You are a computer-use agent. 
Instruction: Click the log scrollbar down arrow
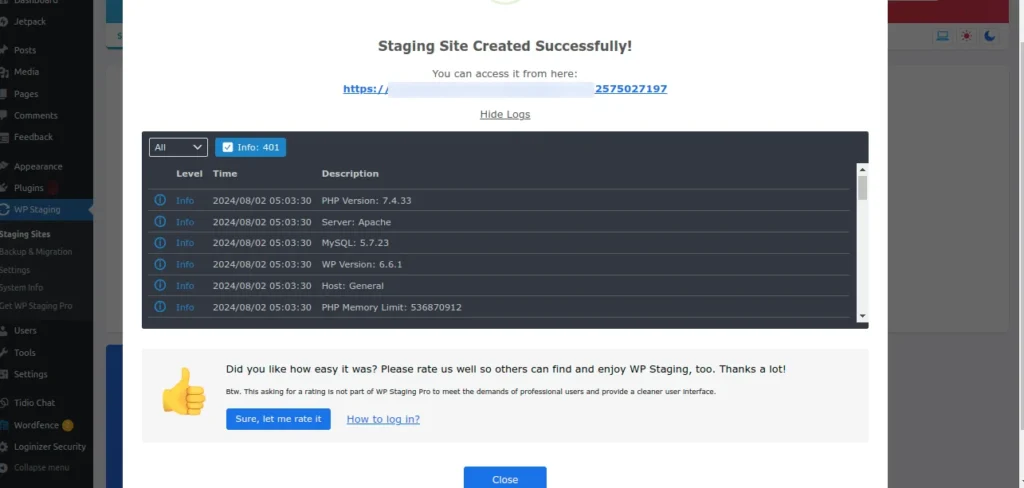pyautogui.click(x=862, y=316)
